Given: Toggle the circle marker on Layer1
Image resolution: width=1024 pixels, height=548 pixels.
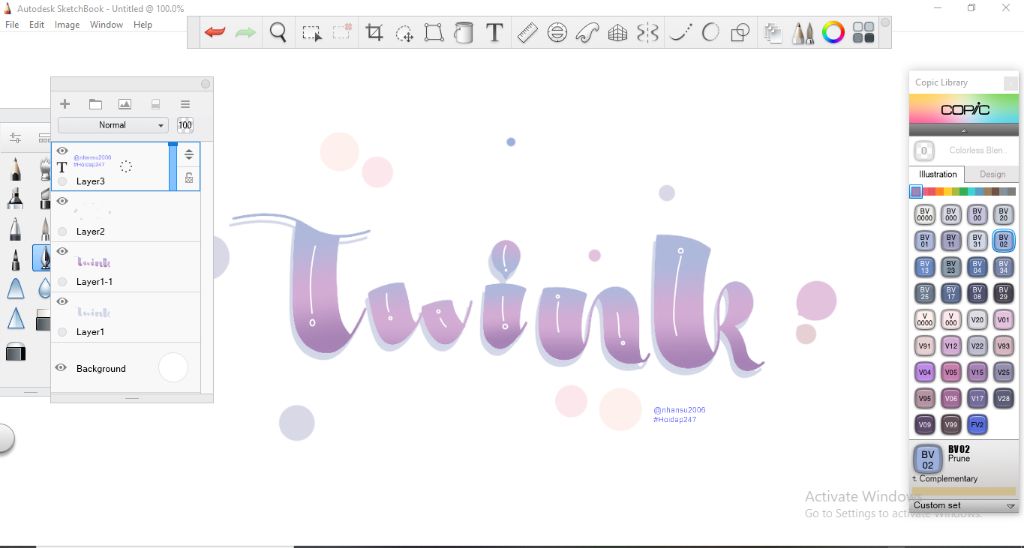Looking at the screenshot, I should tap(62, 332).
